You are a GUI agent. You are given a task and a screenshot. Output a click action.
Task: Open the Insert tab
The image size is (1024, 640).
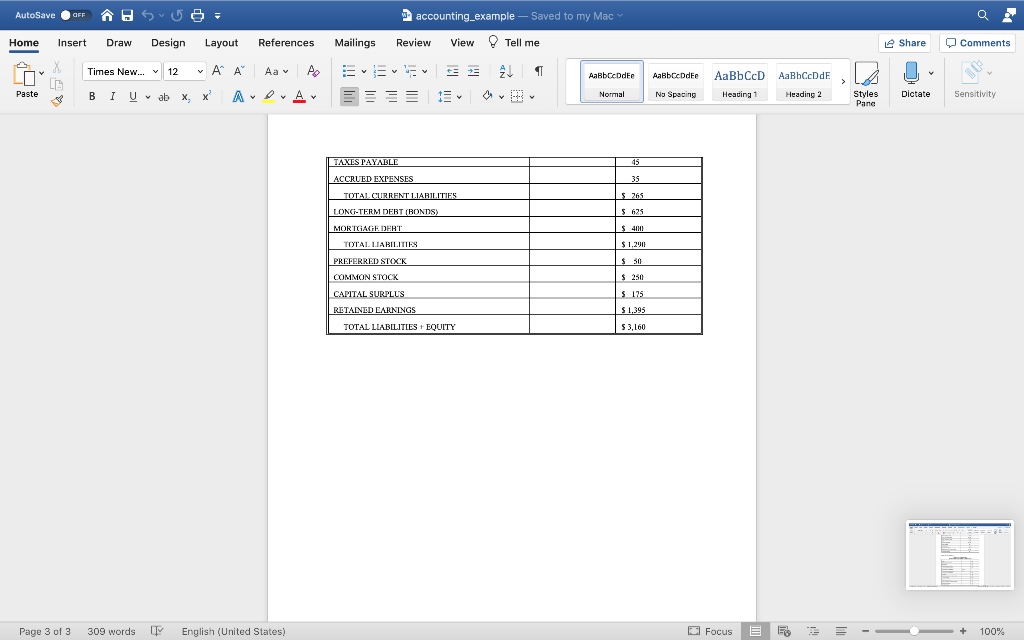pyautogui.click(x=72, y=42)
